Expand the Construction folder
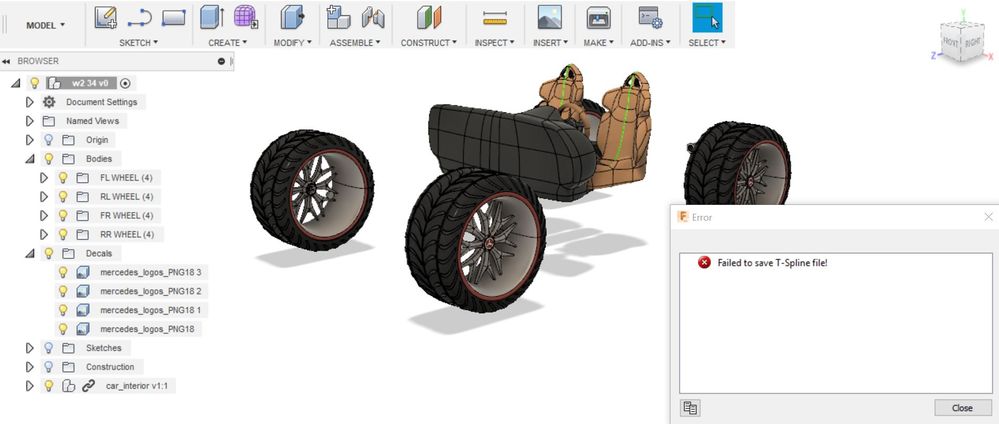The image size is (999, 424). coord(29,367)
